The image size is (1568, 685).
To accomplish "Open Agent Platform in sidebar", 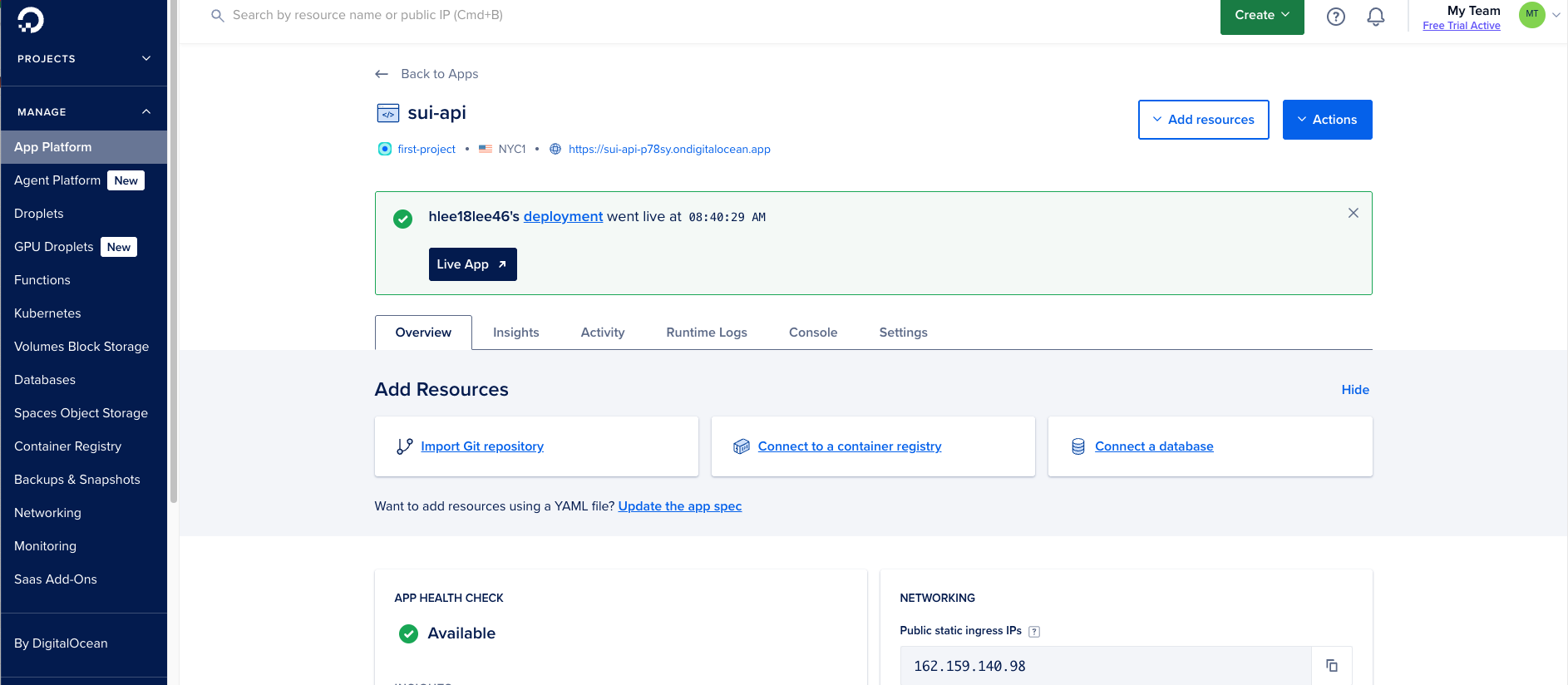I will 84,180.
